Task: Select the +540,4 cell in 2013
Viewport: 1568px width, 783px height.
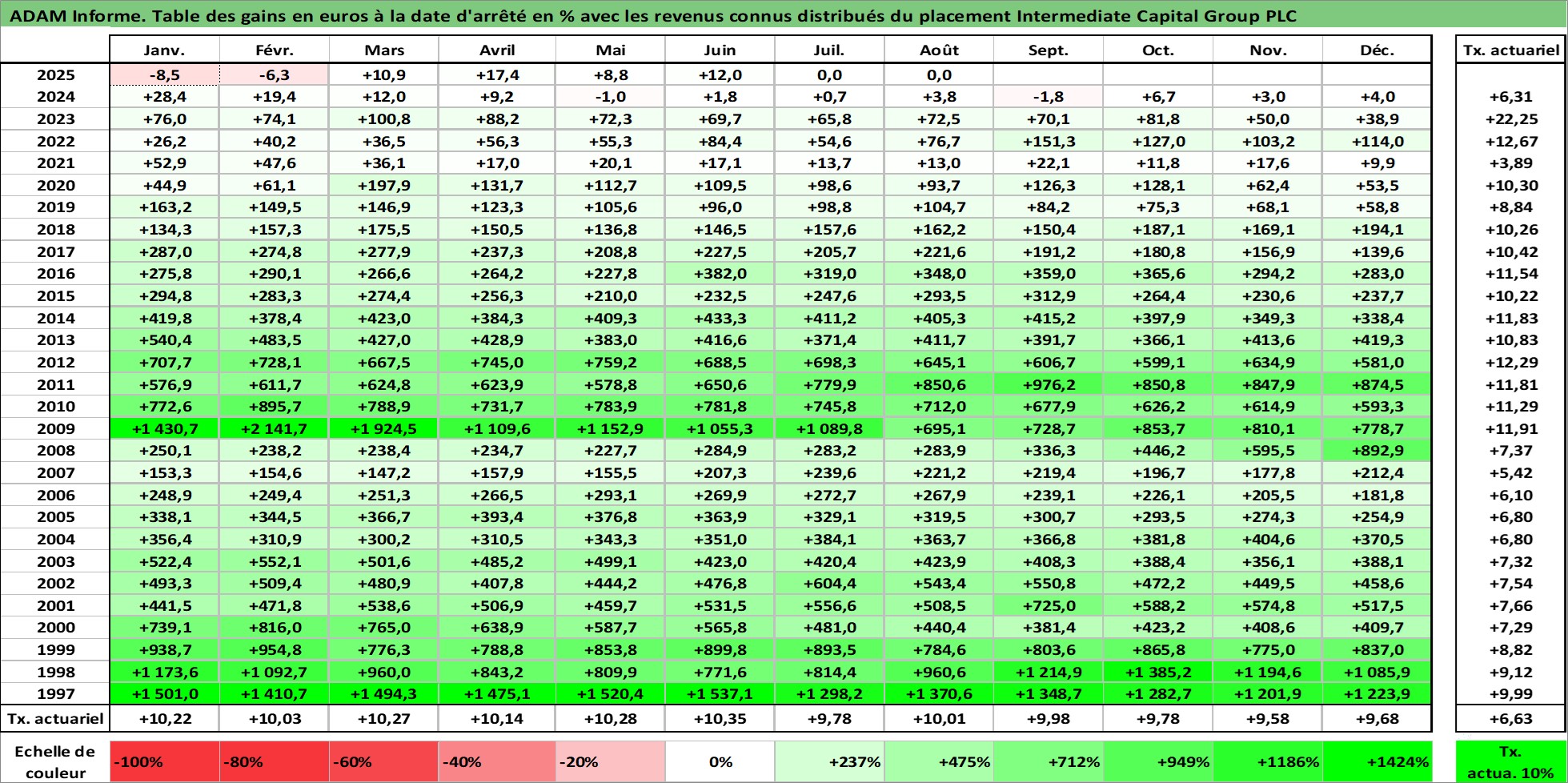Action: point(164,339)
